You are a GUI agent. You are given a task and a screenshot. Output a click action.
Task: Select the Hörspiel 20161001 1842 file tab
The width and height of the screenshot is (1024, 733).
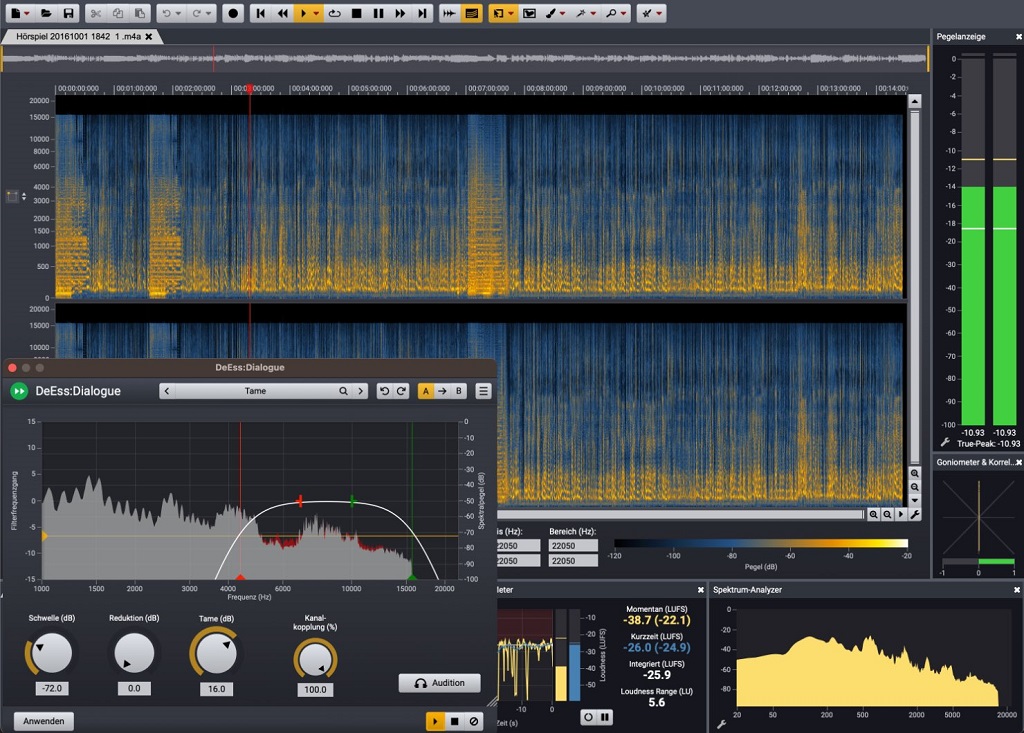(78, 37)
